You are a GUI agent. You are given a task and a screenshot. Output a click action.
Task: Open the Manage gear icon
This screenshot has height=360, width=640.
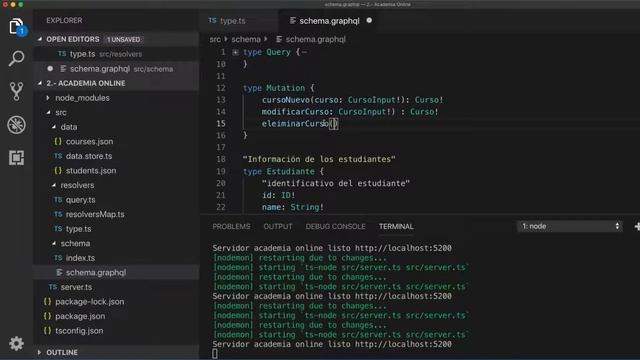tap(16, 343)
